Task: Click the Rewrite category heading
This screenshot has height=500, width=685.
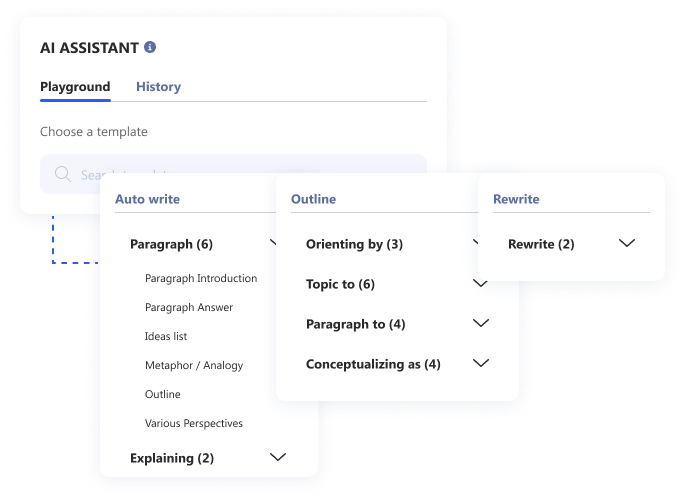Action: coord(516,199)
